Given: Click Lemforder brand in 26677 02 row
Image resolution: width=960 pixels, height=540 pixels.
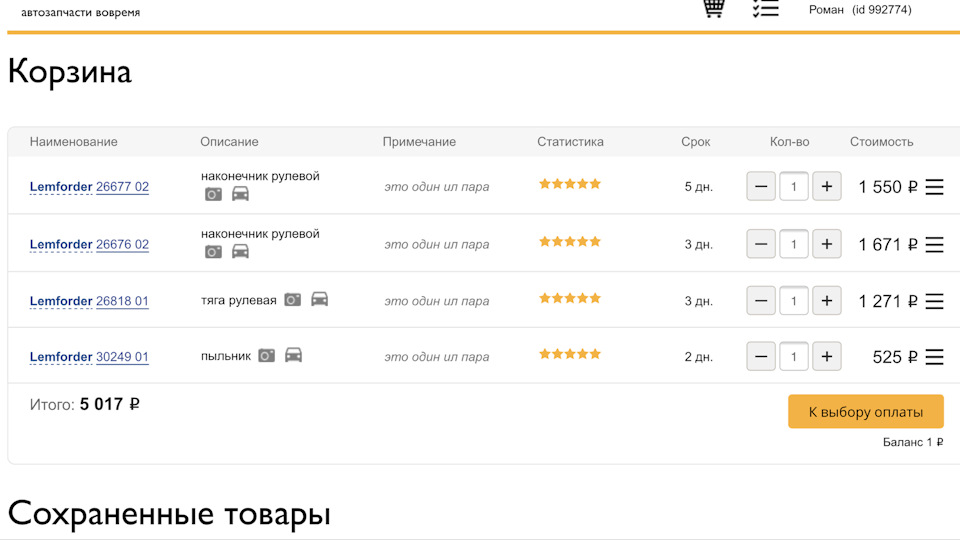Looking at the screenshot, I should (61, 187).
